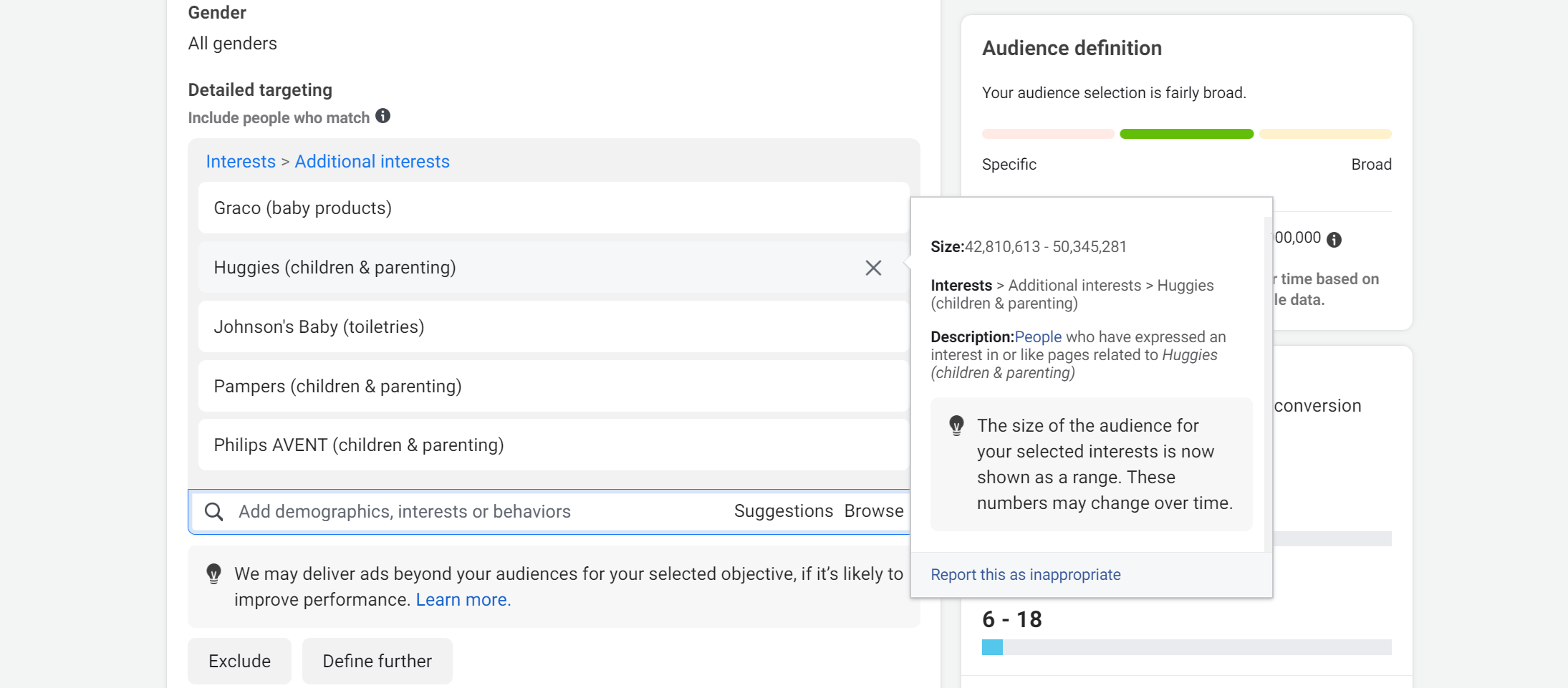Open the Additional interests breadcrumb link

pos(372,162)
